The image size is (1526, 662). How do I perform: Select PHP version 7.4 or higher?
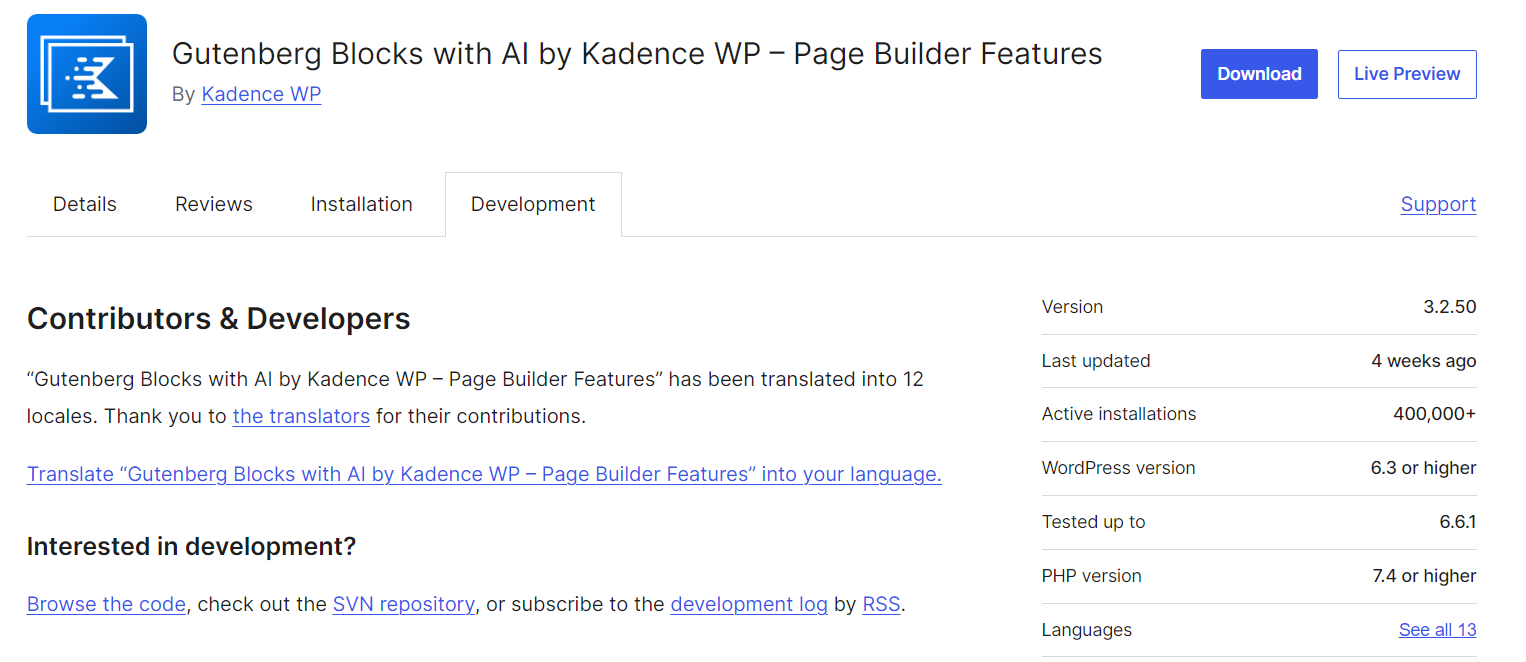click(1424, 576)
